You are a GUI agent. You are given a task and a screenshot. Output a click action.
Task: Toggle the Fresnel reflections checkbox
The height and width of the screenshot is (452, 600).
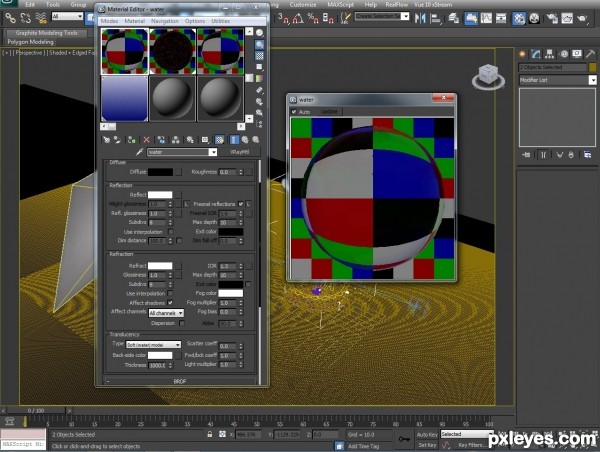point(241,204)
